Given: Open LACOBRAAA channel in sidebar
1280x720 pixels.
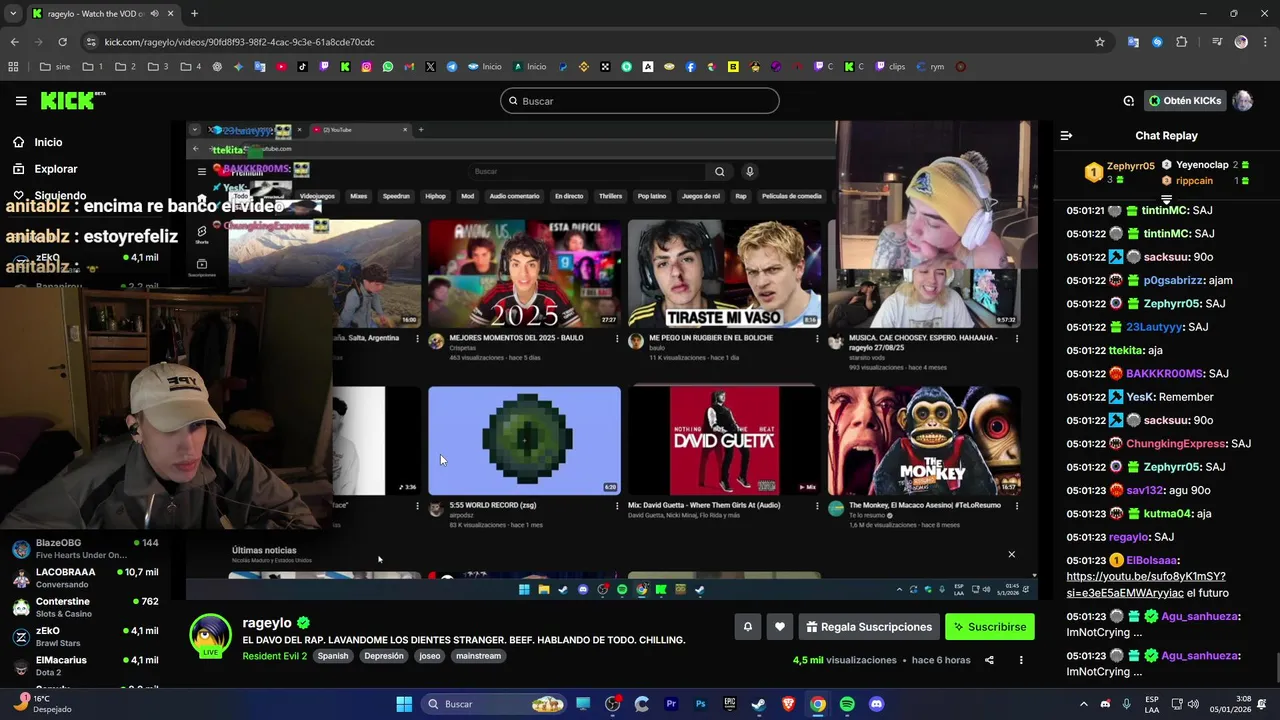Looking at the screenshot, I should click(x=85, y=578).
